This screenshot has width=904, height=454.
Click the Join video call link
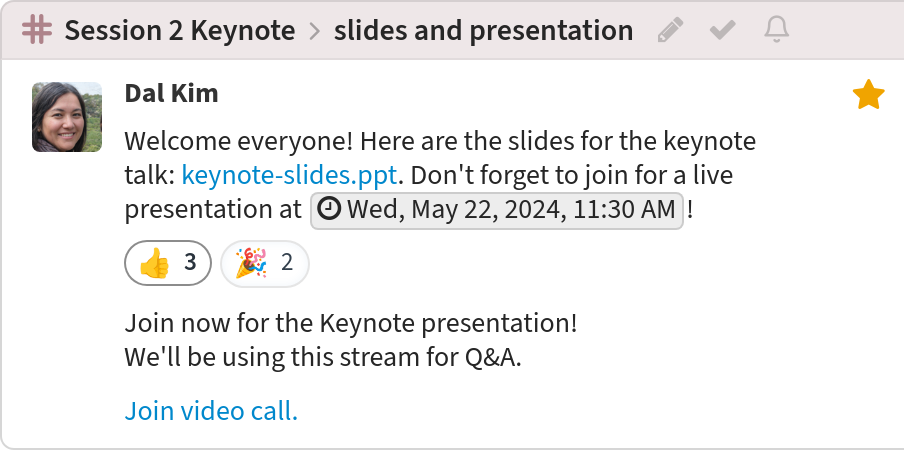(211, 411)
